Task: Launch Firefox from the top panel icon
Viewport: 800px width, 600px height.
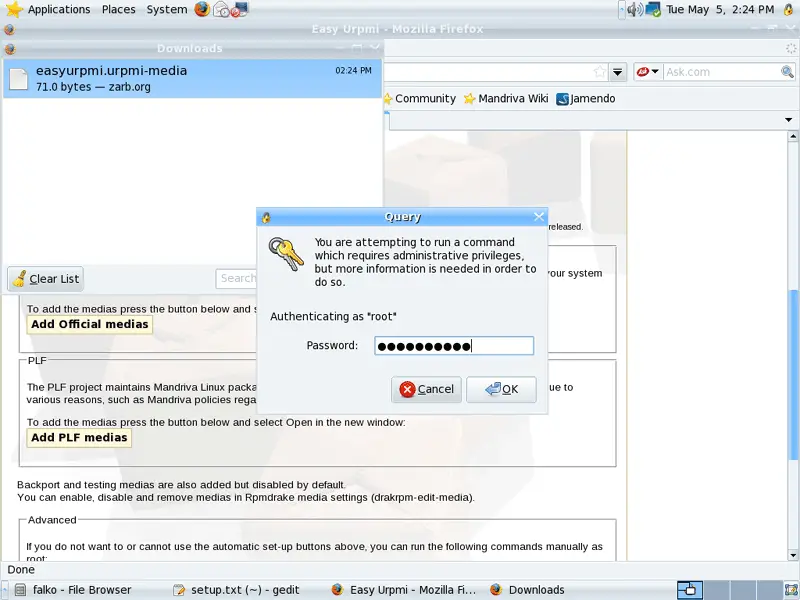Action: point(202,9)
